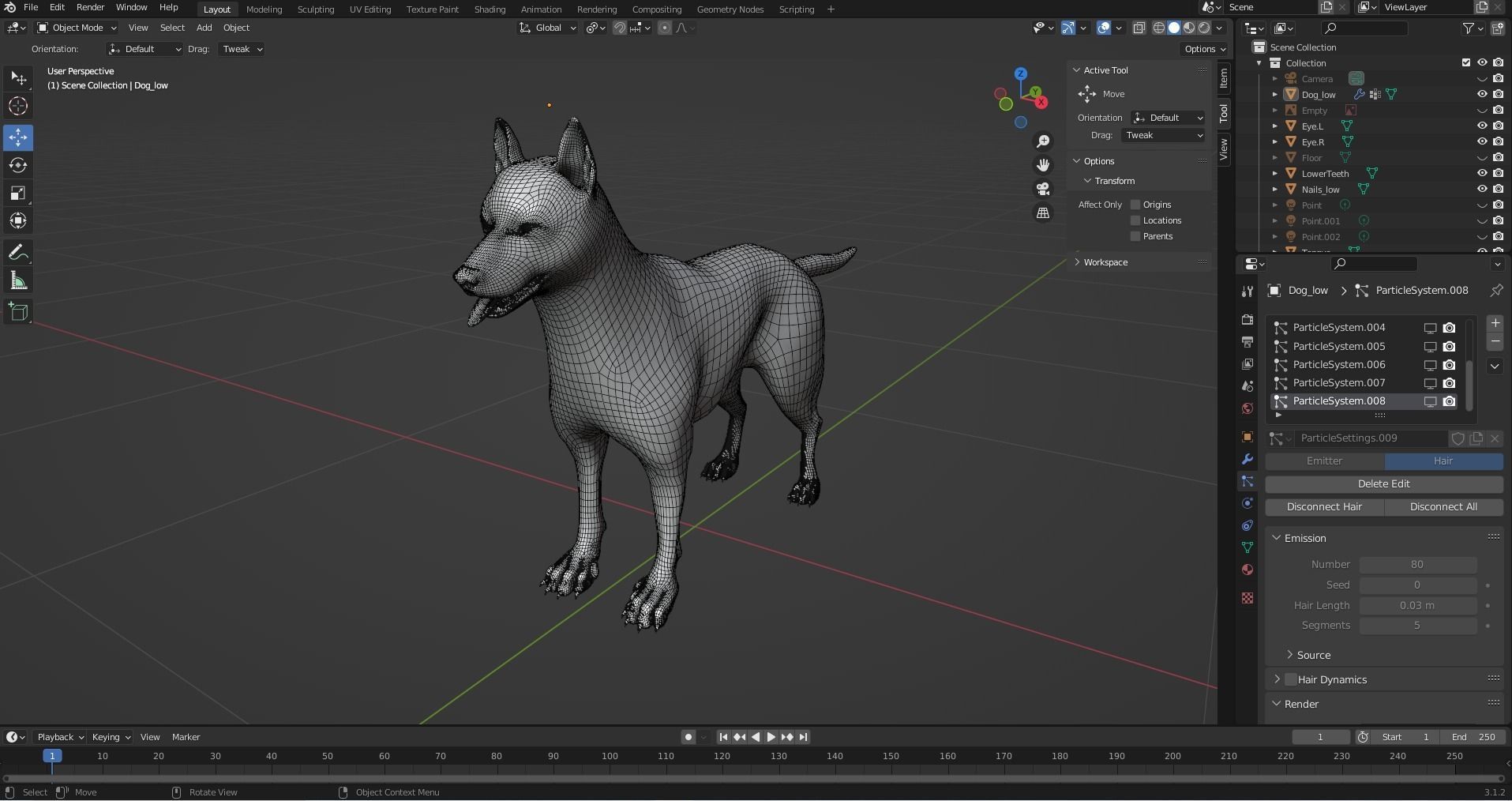The width and height of the screenshot is (1512, 801).
Task: Select the Rotate tool
Action: (x=18, y=165)
